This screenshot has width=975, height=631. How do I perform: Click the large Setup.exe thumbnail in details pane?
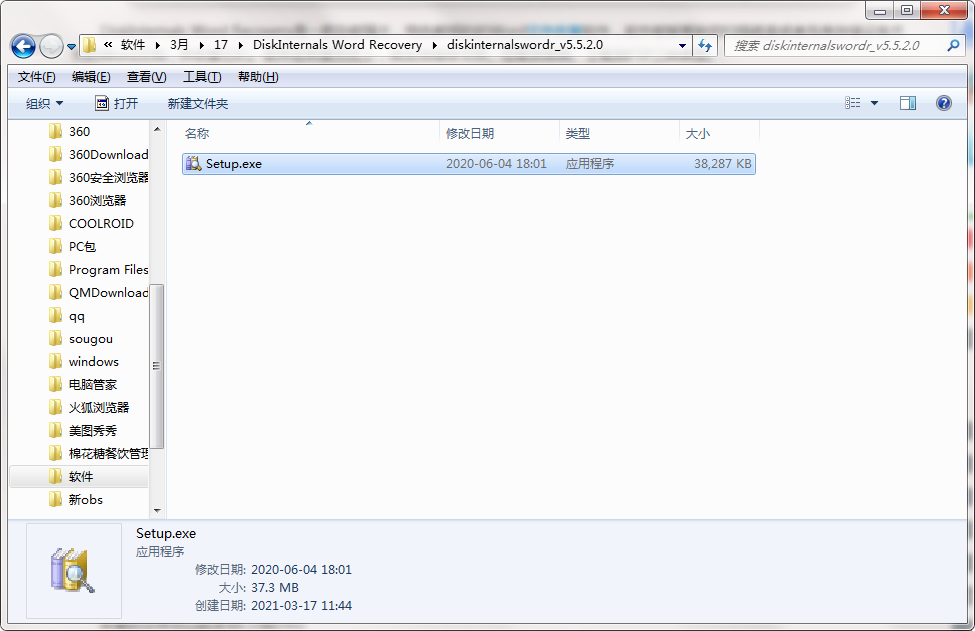click(73, 570)
